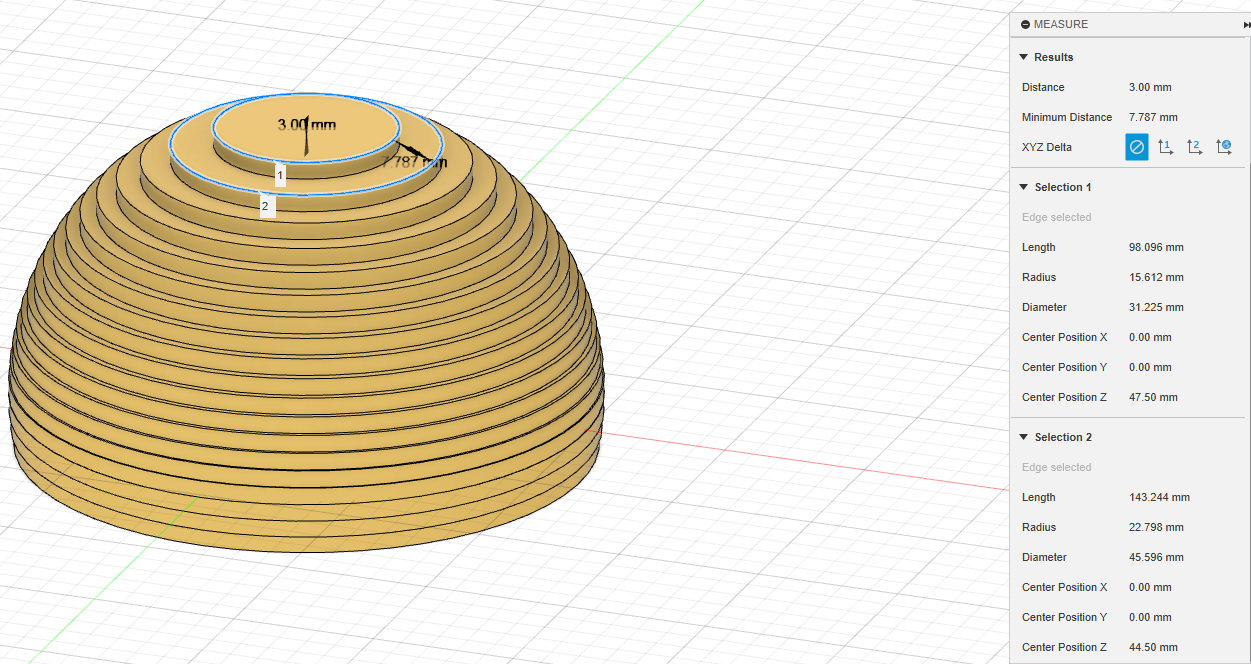Collapse the Selection 1 section
Viewport: 1251px width, 664px height.
click(x=1023, y=187)
